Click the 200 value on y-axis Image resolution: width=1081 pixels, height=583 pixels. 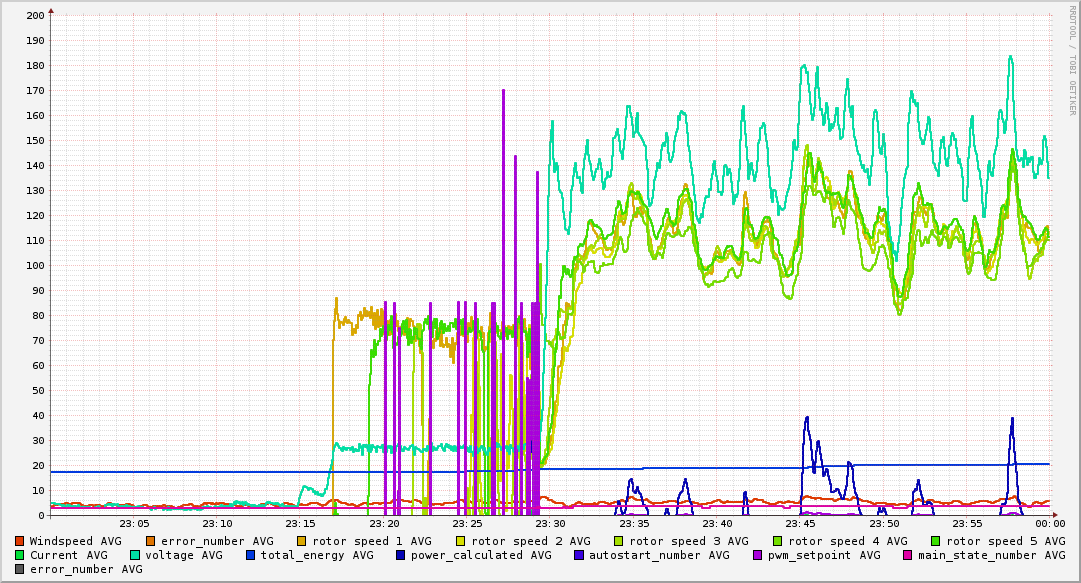(x=35, y=15)
